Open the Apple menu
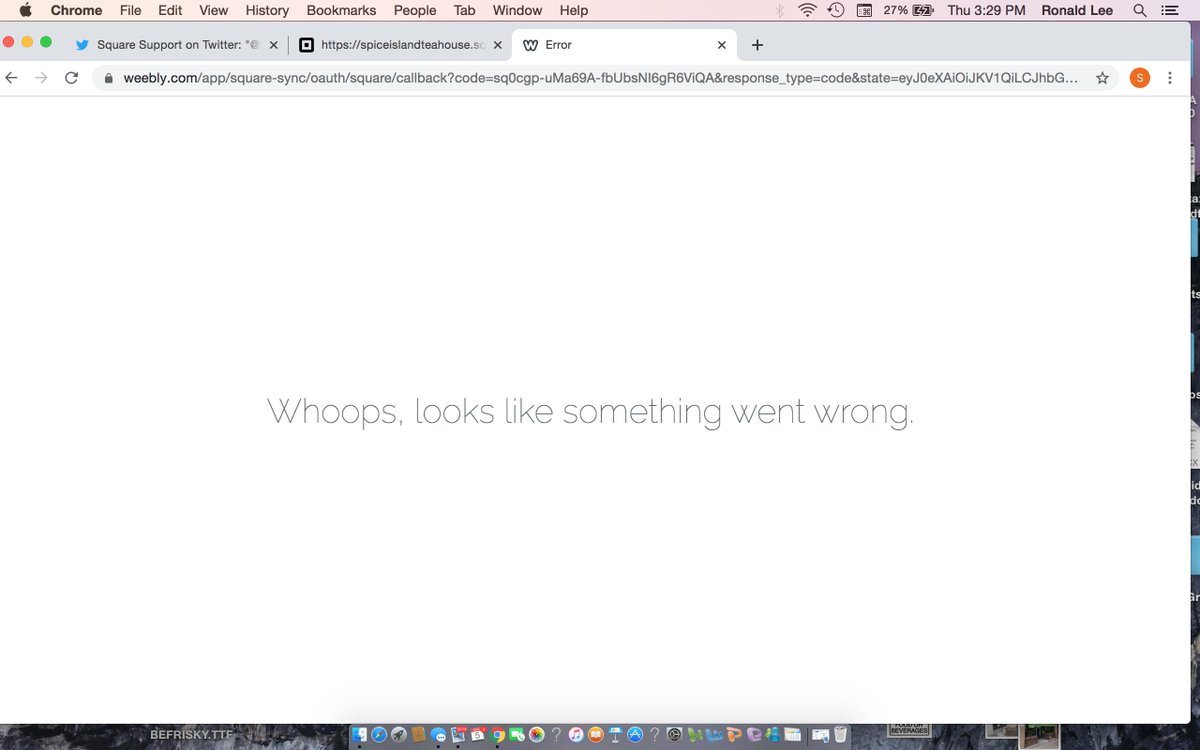This screenshot has height=750, width=1200. [x=25, y=10]
